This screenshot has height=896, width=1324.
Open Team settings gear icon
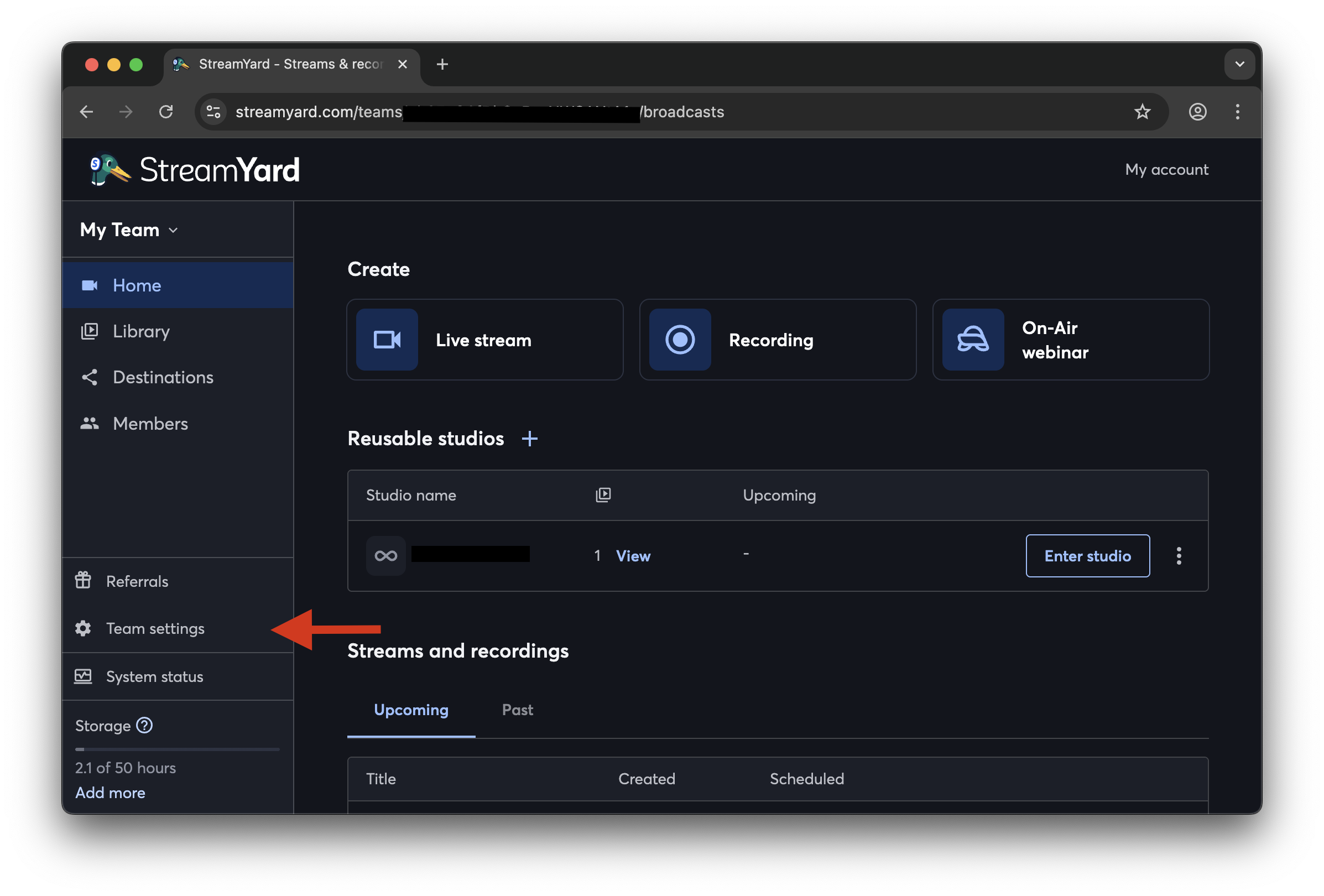83,628
